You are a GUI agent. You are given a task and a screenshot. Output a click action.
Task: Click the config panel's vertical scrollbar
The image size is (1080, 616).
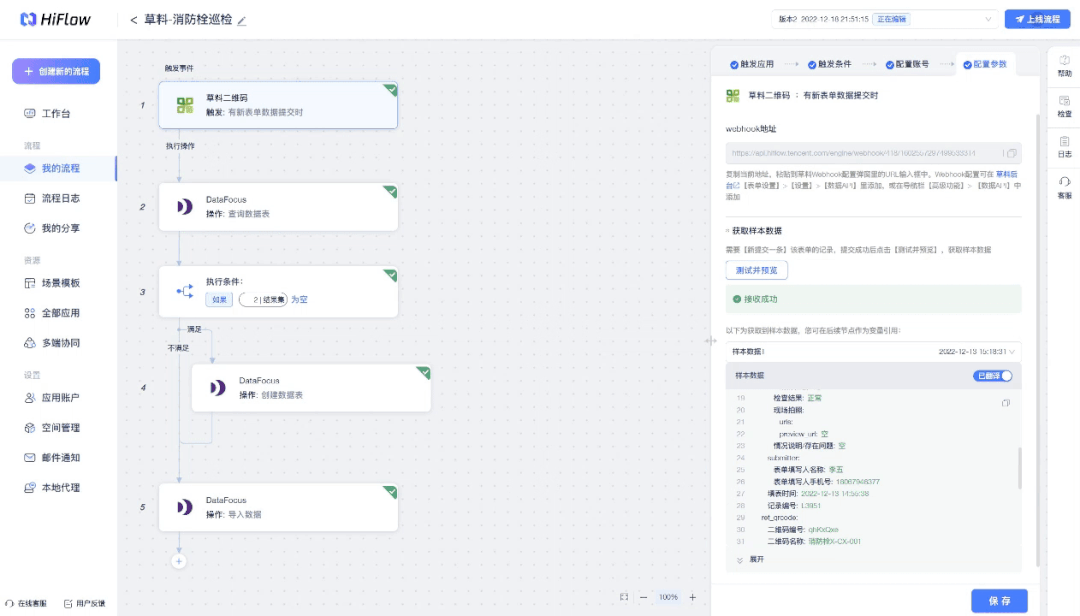click(1037, 338)
